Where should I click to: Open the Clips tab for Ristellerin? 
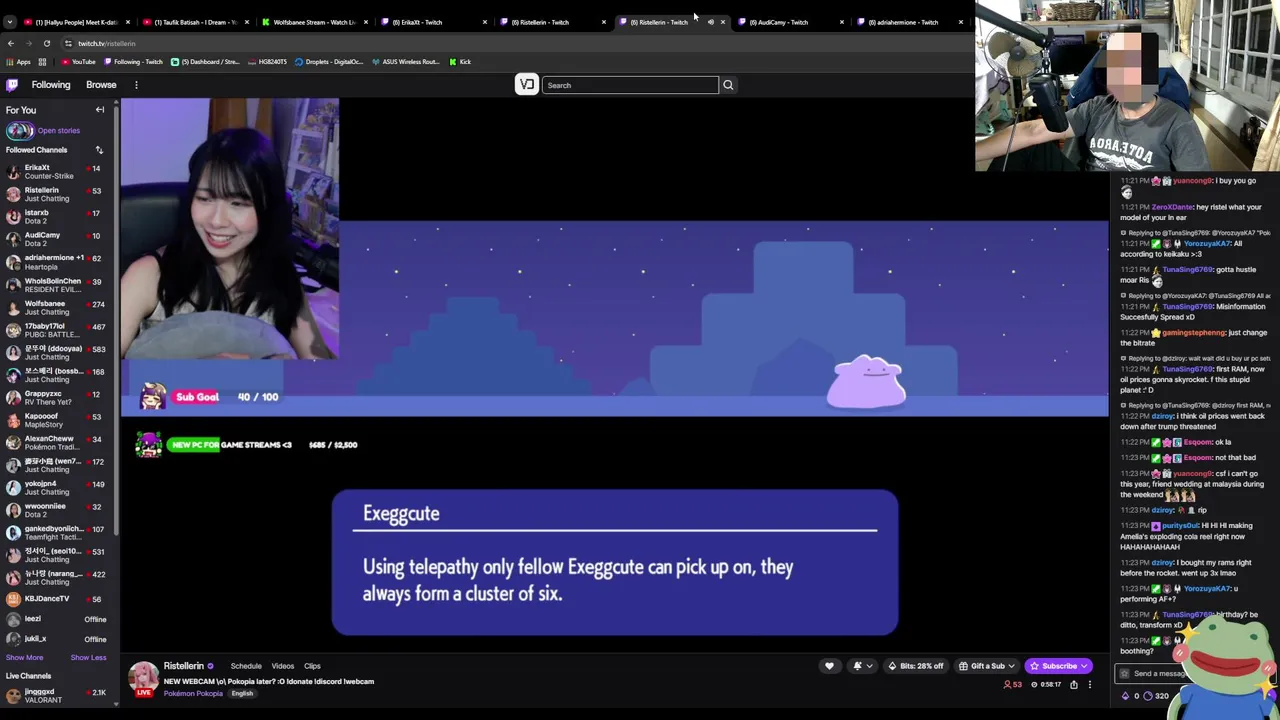pos(312,666)
